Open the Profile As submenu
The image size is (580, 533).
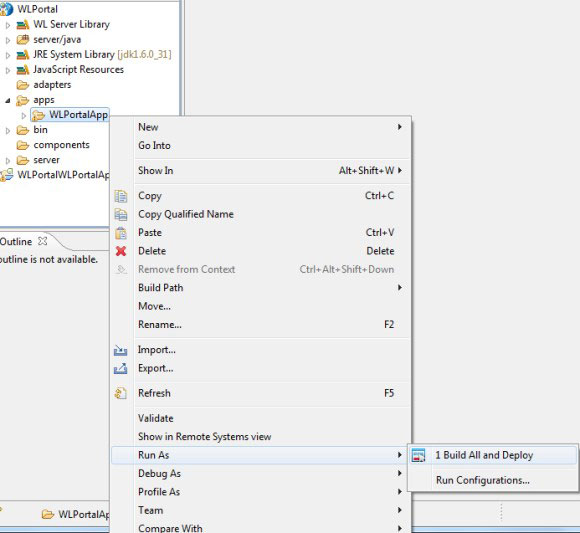click(x=261, y=492)
